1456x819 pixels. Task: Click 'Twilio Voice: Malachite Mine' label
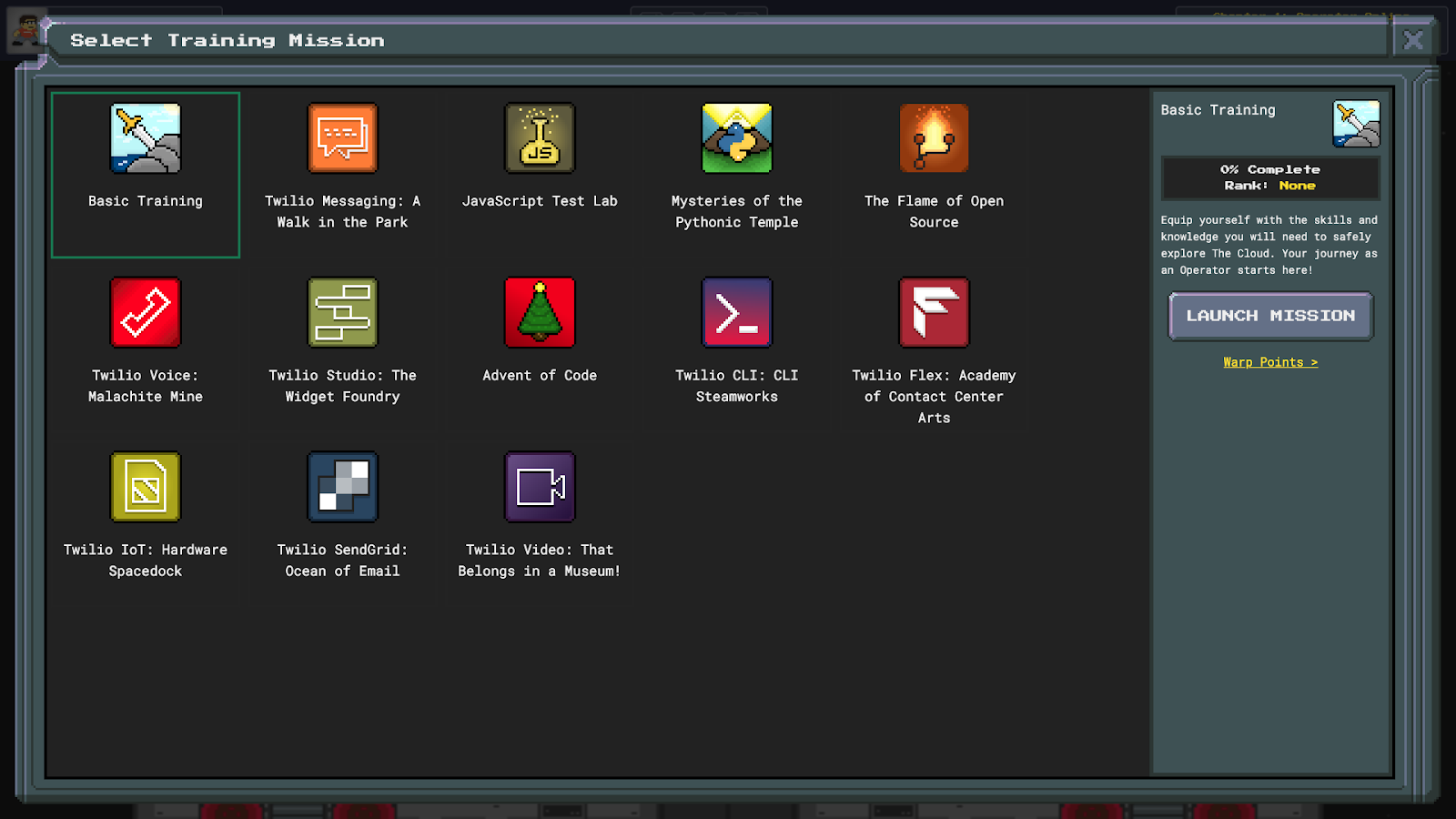coord(146,386)
